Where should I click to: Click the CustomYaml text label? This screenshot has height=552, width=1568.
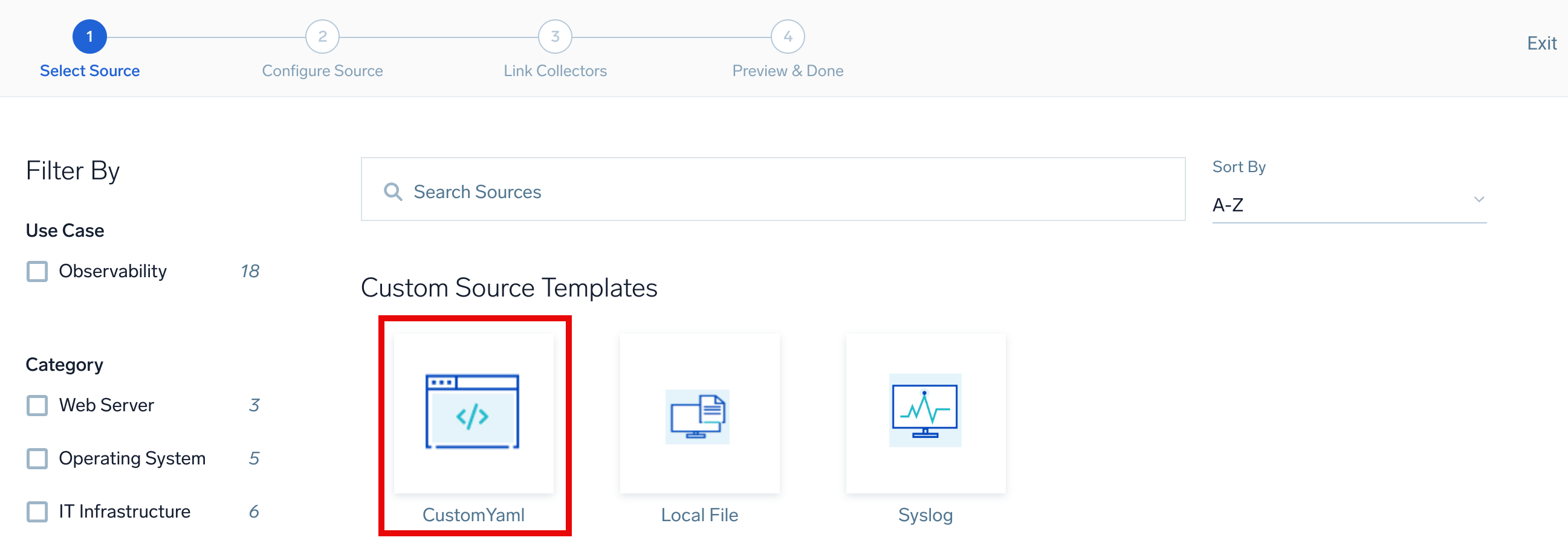[x=473, y=515]
